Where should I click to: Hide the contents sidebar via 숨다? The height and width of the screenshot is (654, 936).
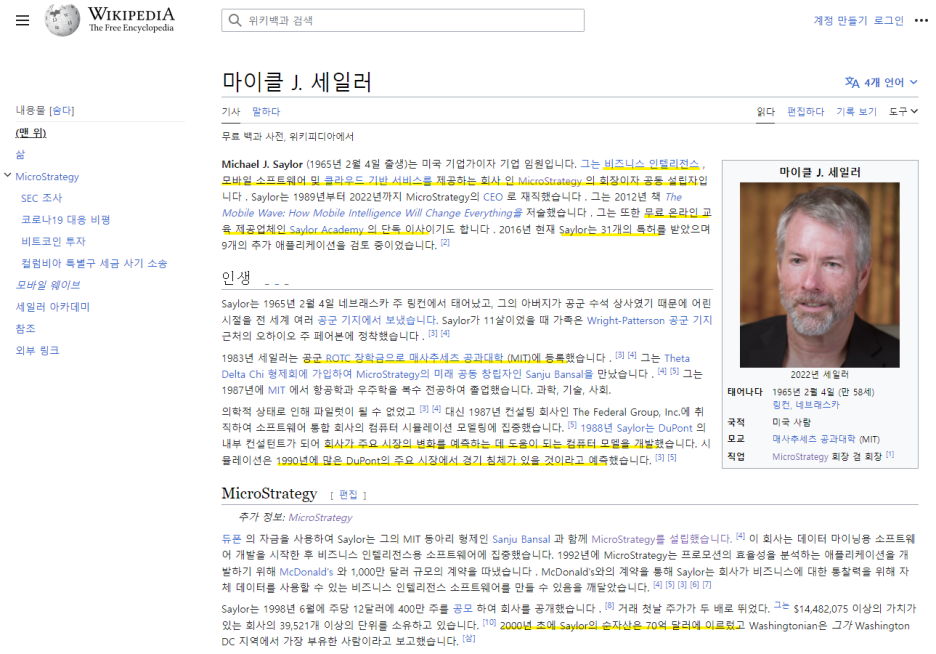click(62, 110)
